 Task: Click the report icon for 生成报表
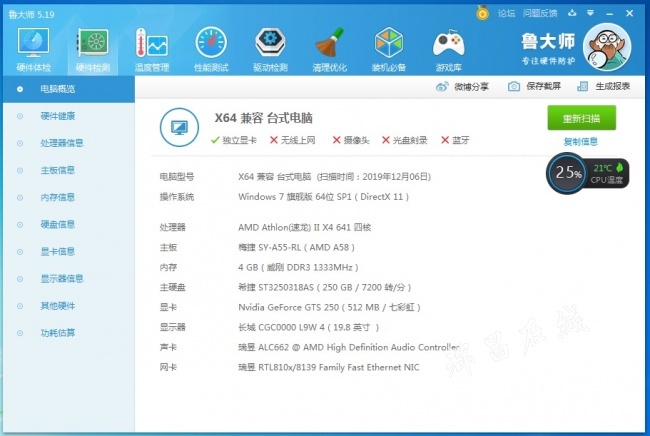click(x=582, y=86)
